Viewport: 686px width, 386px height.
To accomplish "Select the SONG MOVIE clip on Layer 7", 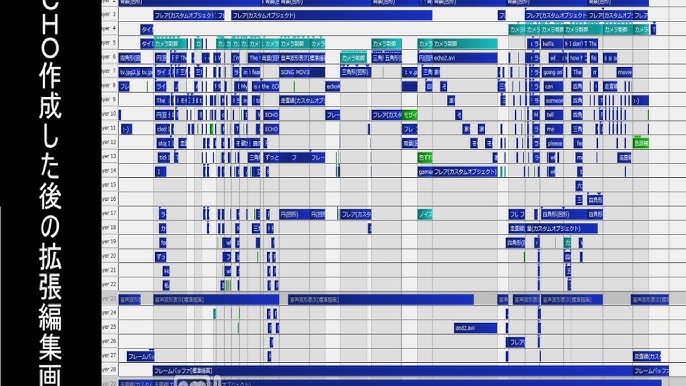I will (x=302, y=72).
